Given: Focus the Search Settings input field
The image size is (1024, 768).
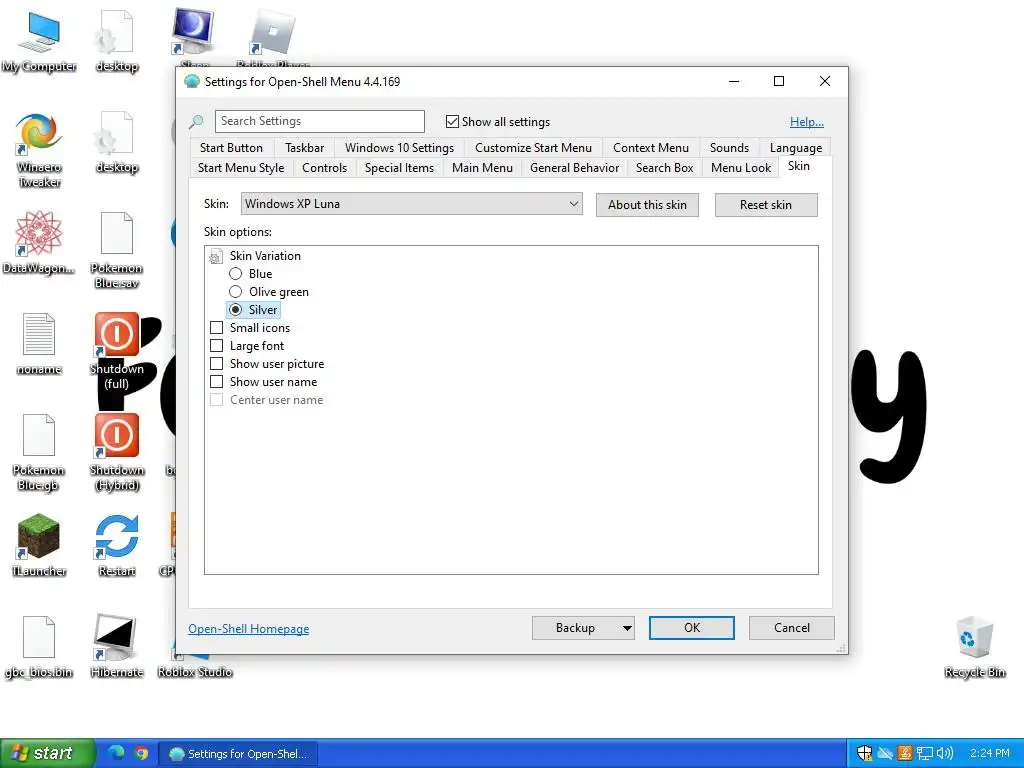Looking at the screenshot, I should [320, 121].
